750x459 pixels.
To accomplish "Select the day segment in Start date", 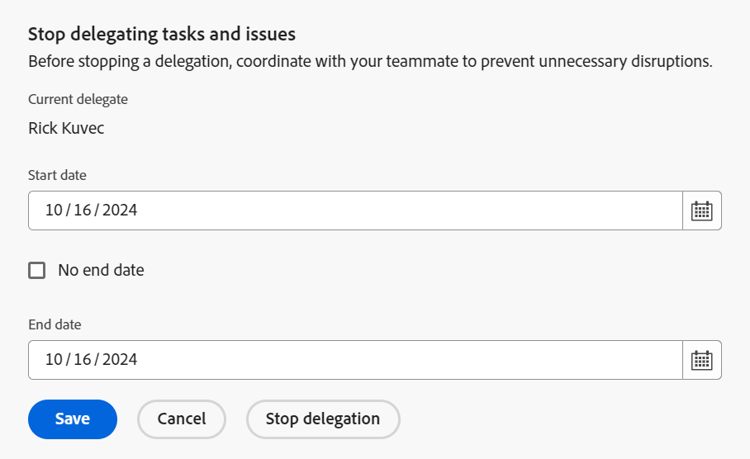I will [82, 211].
